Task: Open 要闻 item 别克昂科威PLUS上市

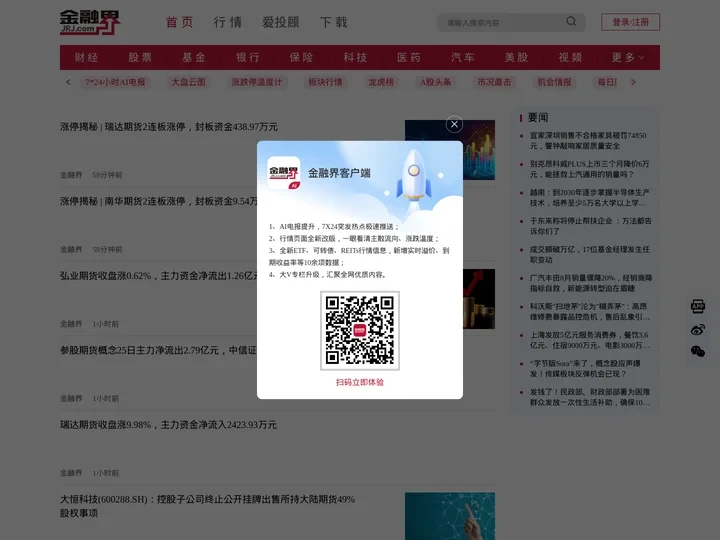Action: [x=590, y=169]
